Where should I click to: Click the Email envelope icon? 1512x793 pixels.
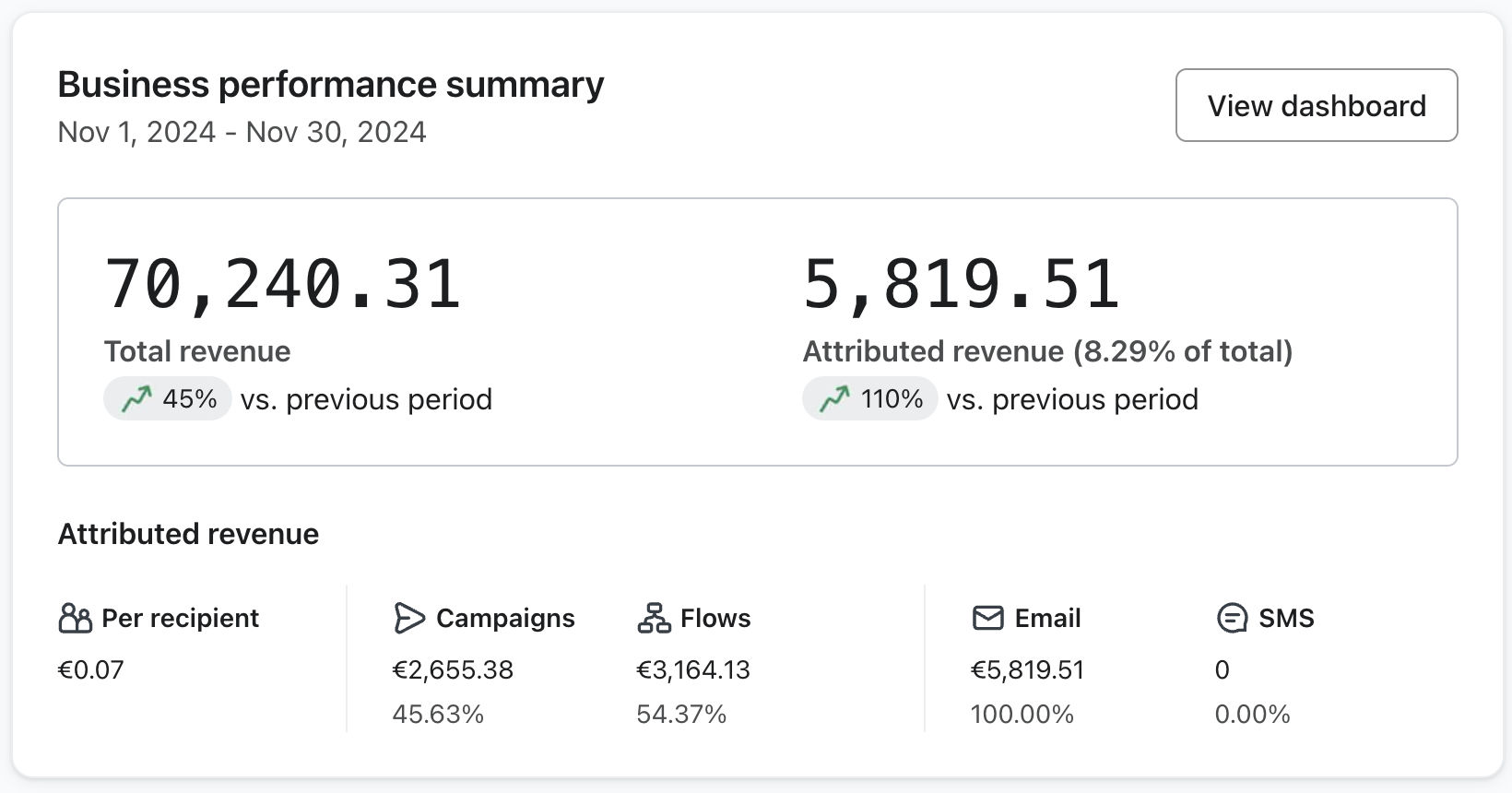tap(987, 618)
